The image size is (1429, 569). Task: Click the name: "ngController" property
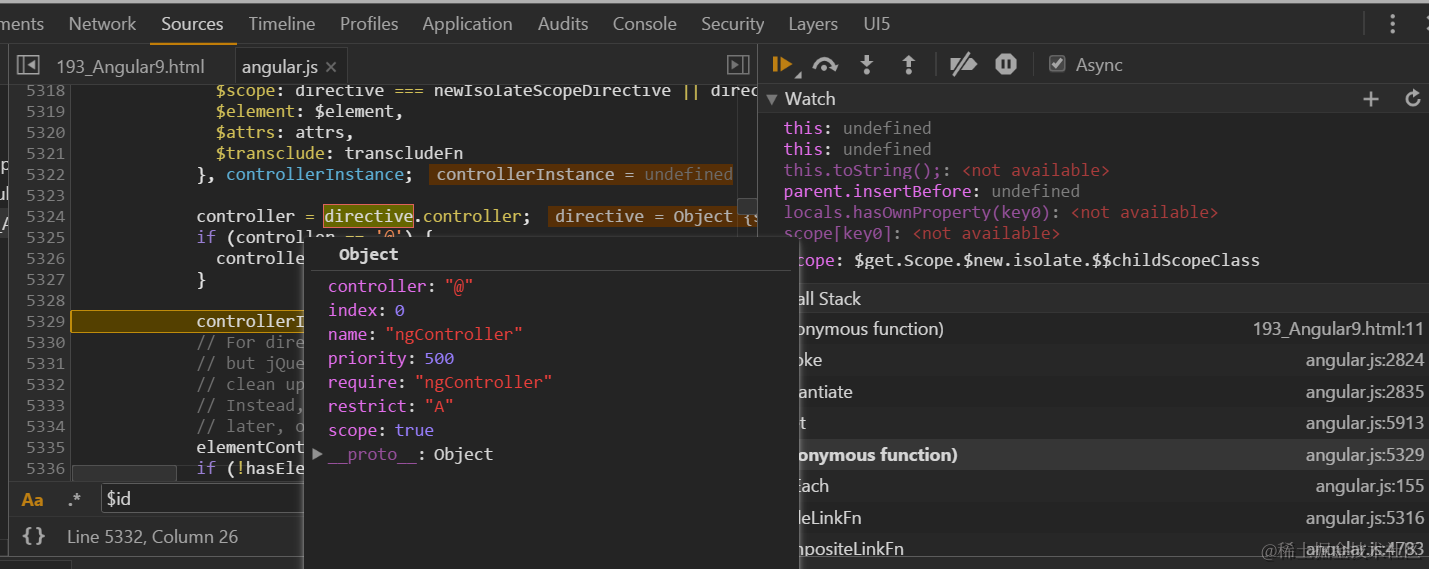pos(425,334)
